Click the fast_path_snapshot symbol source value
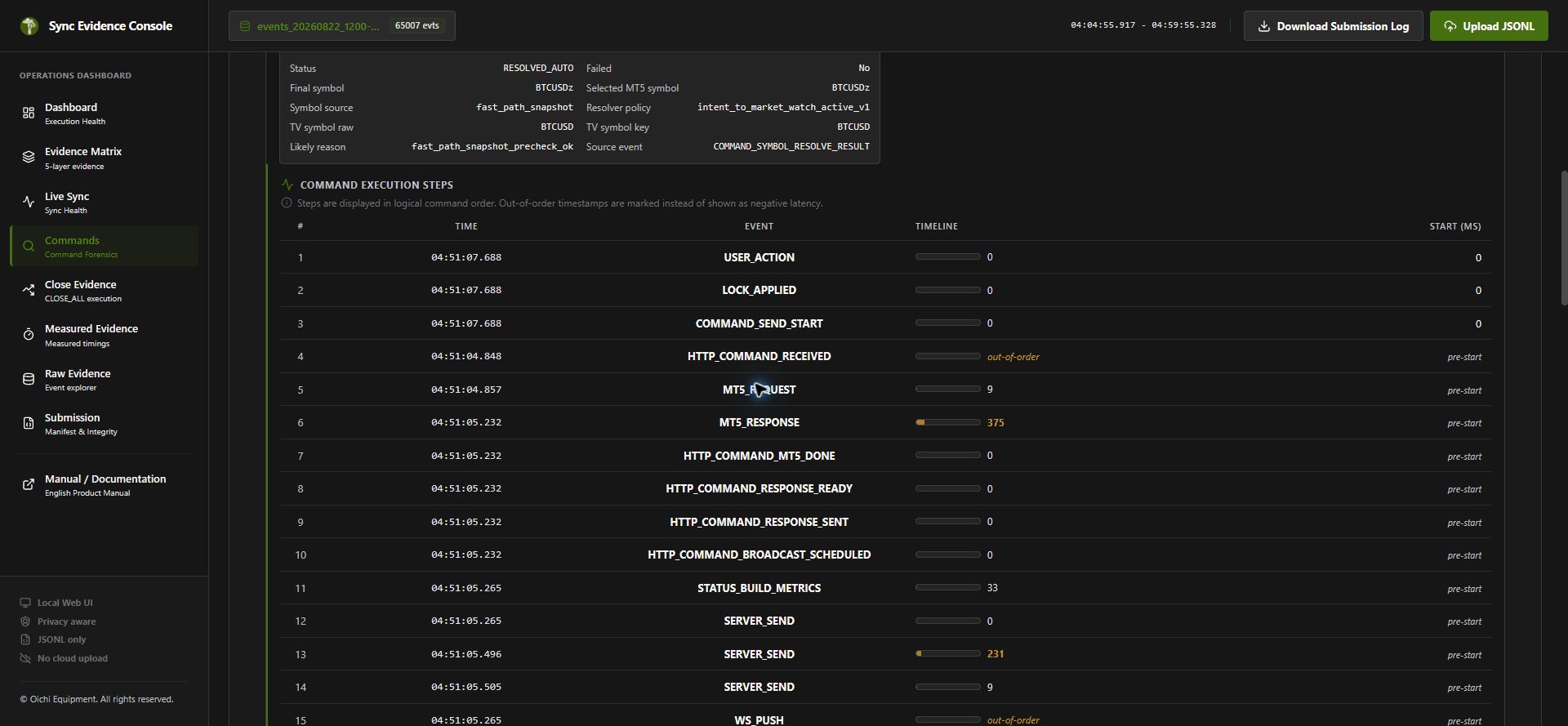Viewport: 1568px width, 726px height. [x=524, y=107]
